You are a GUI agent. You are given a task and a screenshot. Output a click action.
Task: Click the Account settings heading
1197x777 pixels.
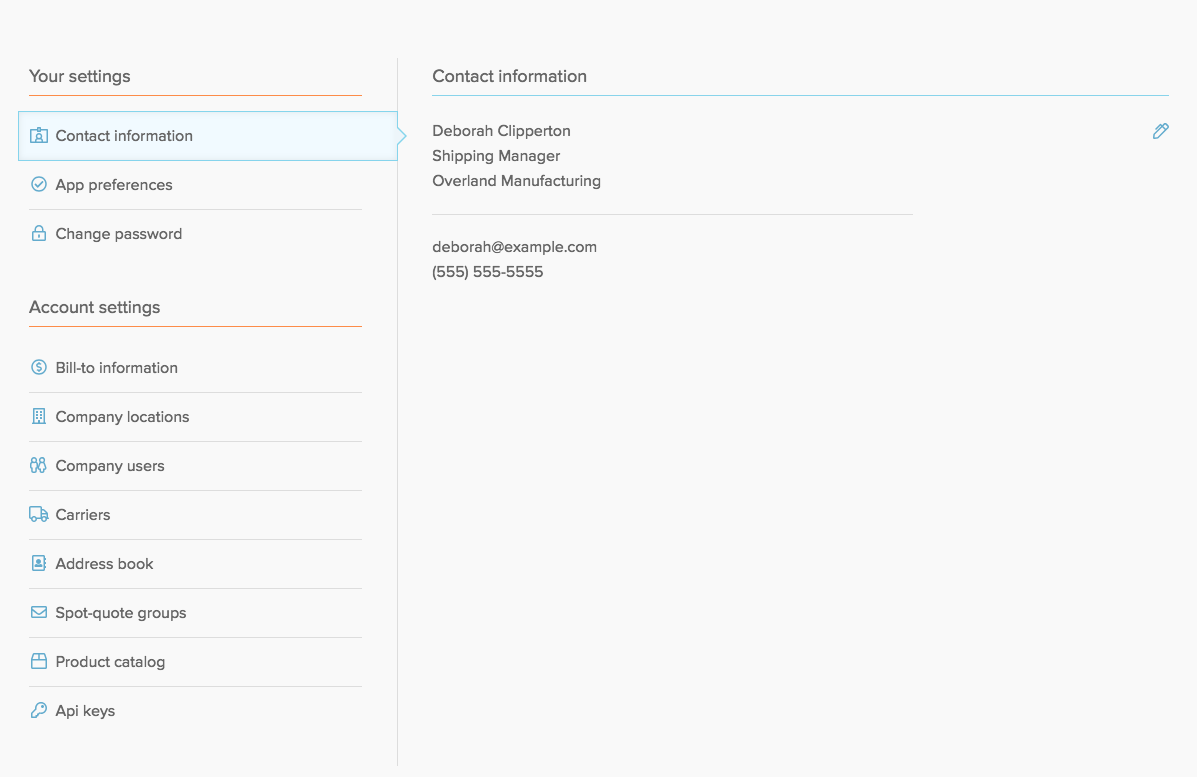tap(95, 307)
